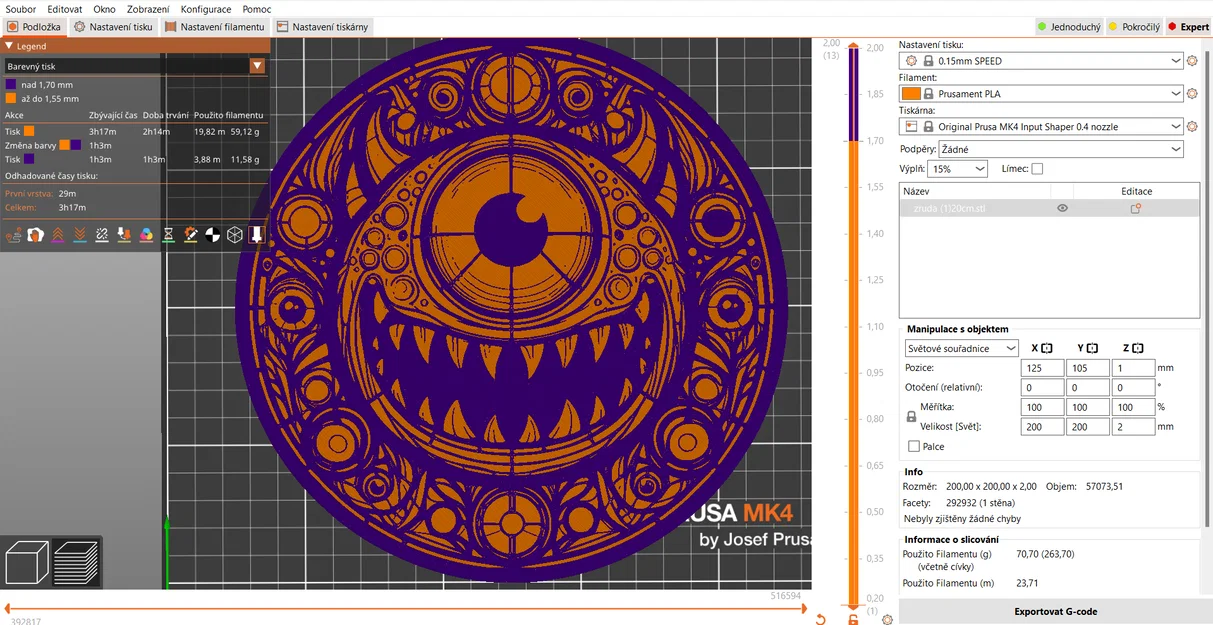Toggle Pause prints hourglass icon
This screenshot has width=1213, height=625.
(168, 235)
